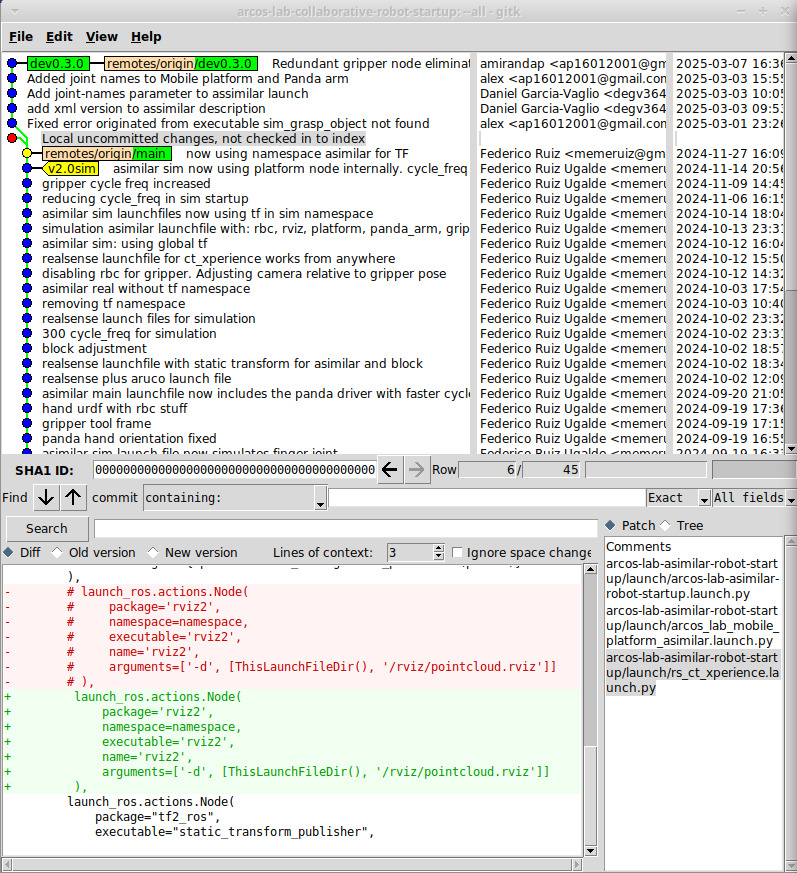Click the green dev0.3.0 branch label
Screen dimensions: 797x873
pos(57,63)
